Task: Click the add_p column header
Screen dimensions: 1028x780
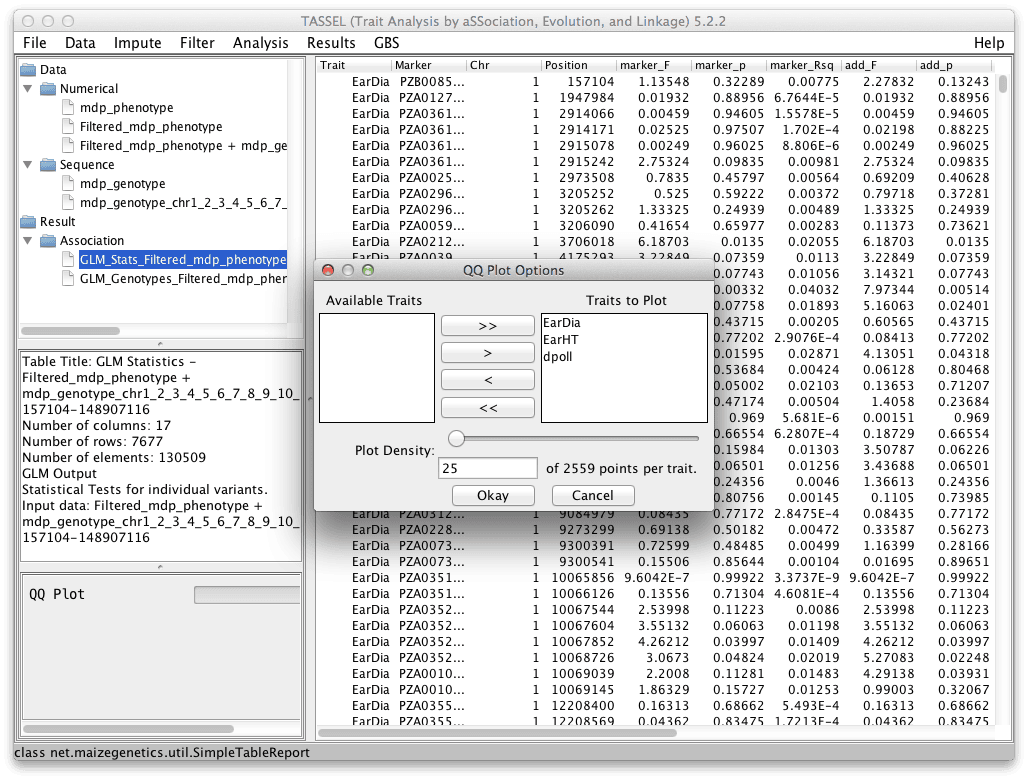Action: [955, 65]
